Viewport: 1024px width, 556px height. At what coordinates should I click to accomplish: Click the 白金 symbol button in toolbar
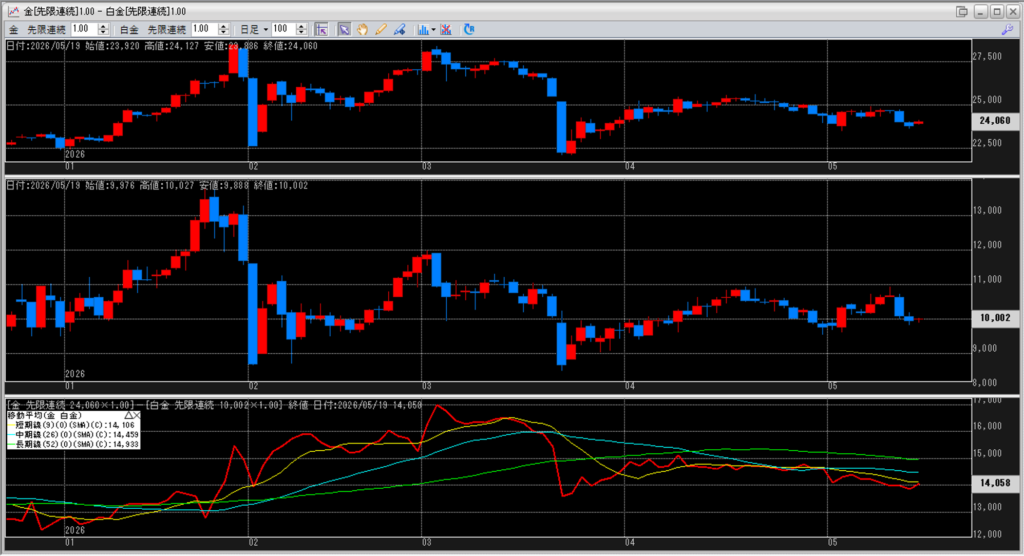point(129,29)
